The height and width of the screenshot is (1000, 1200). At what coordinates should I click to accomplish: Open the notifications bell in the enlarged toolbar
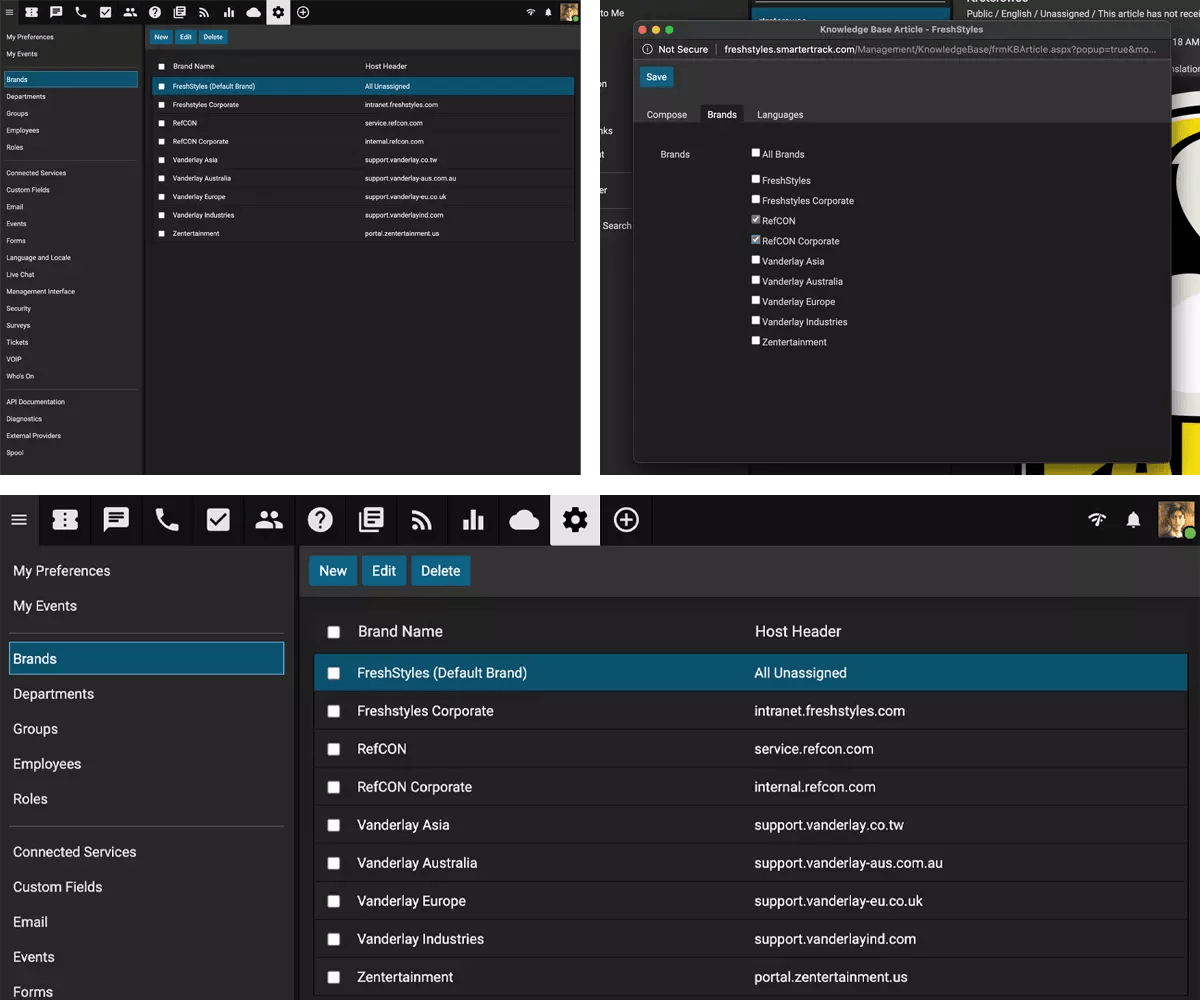point(1133,520)
